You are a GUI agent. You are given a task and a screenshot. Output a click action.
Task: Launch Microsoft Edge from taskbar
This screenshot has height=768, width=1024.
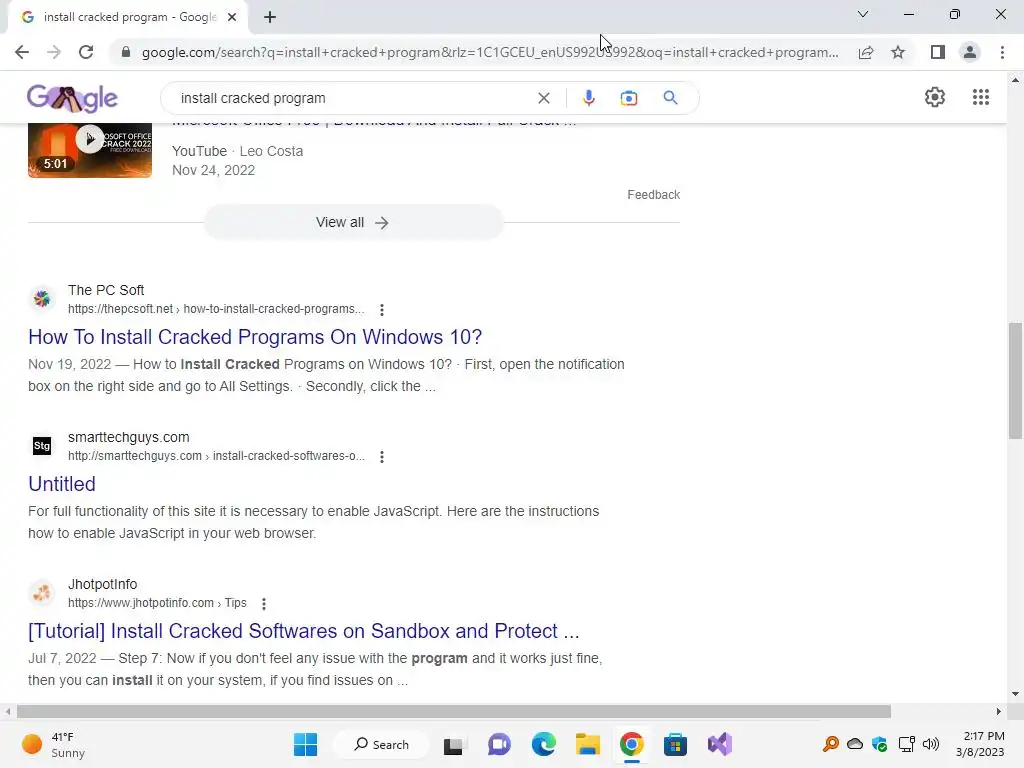tap(543, 744)
